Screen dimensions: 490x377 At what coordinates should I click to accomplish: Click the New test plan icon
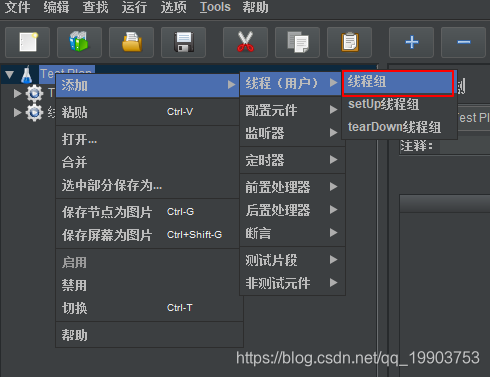(x=28, y=42)
